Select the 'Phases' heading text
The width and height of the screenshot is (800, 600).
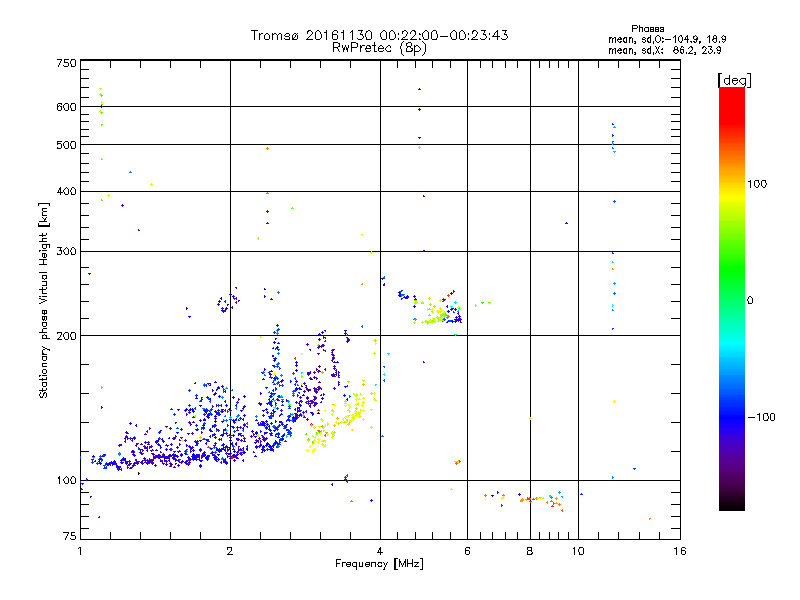647,29
